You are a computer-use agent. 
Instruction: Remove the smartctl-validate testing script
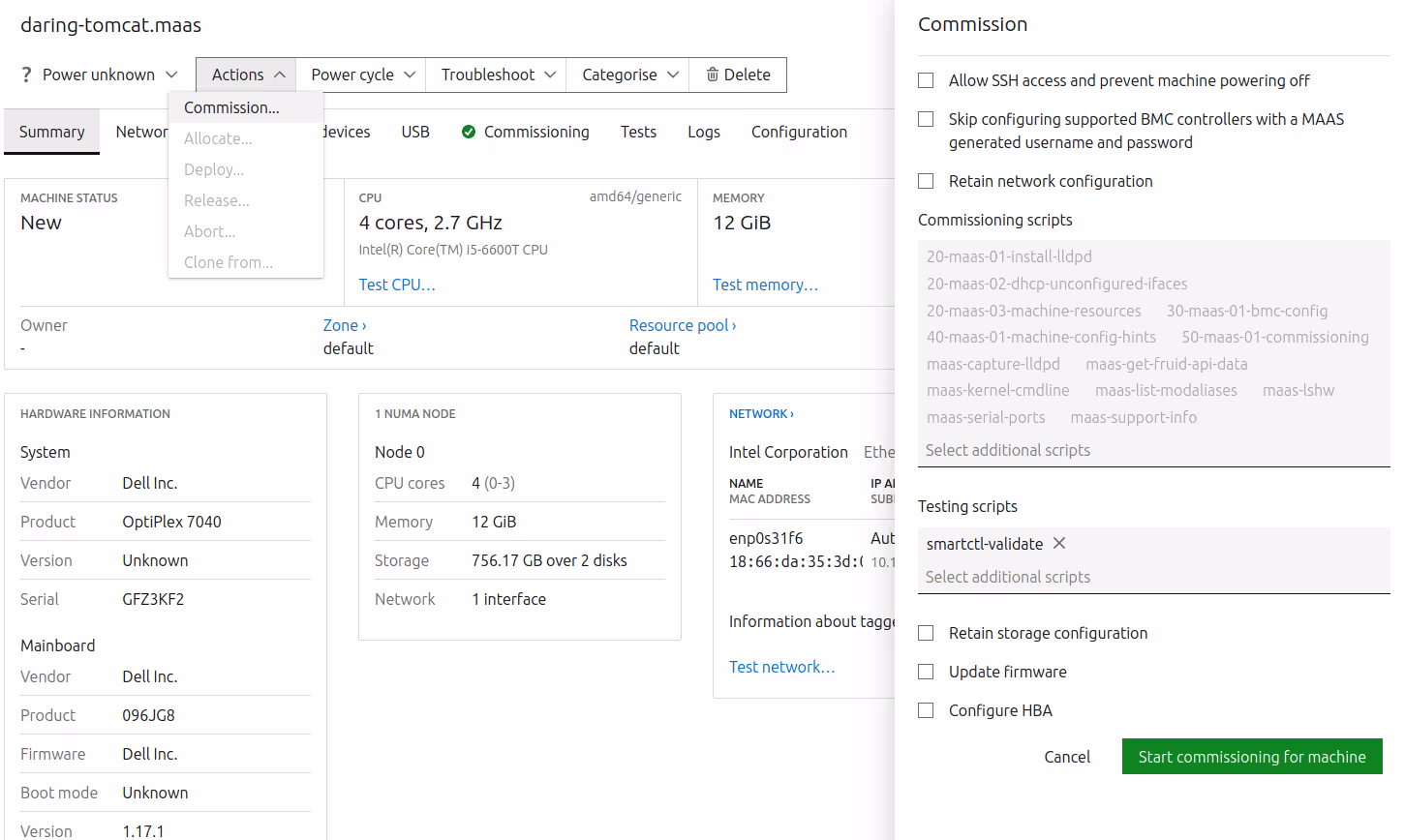click(1059, 544)
